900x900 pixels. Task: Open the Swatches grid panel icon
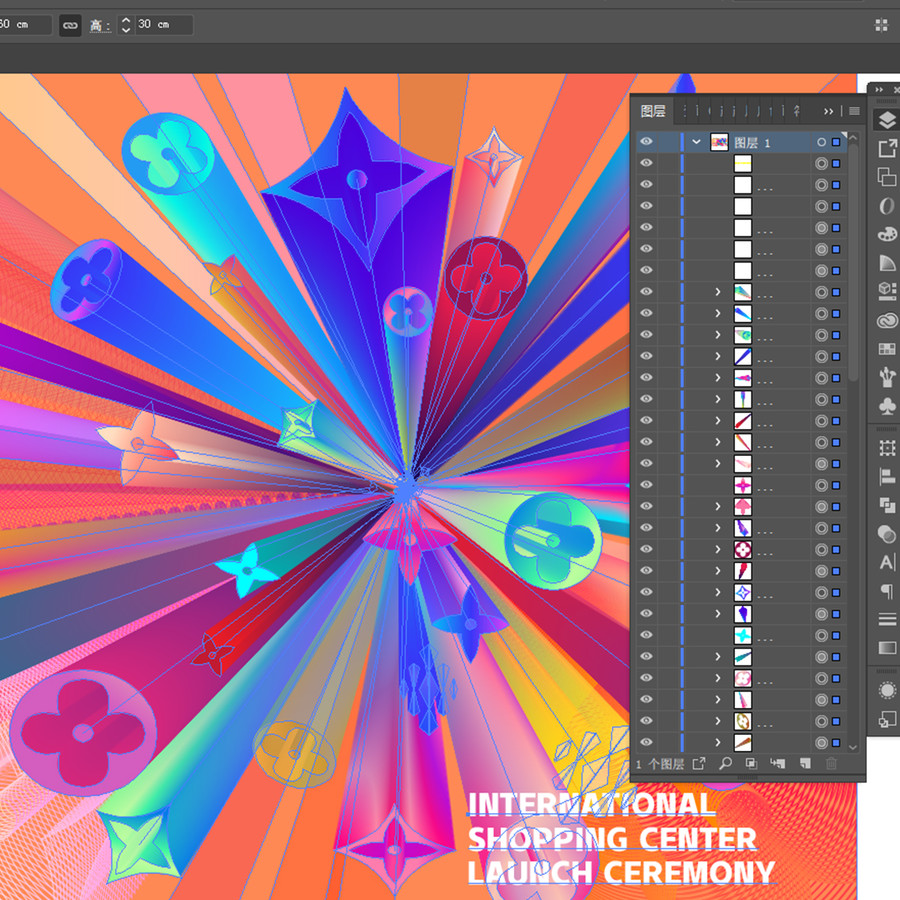[887, 348]
